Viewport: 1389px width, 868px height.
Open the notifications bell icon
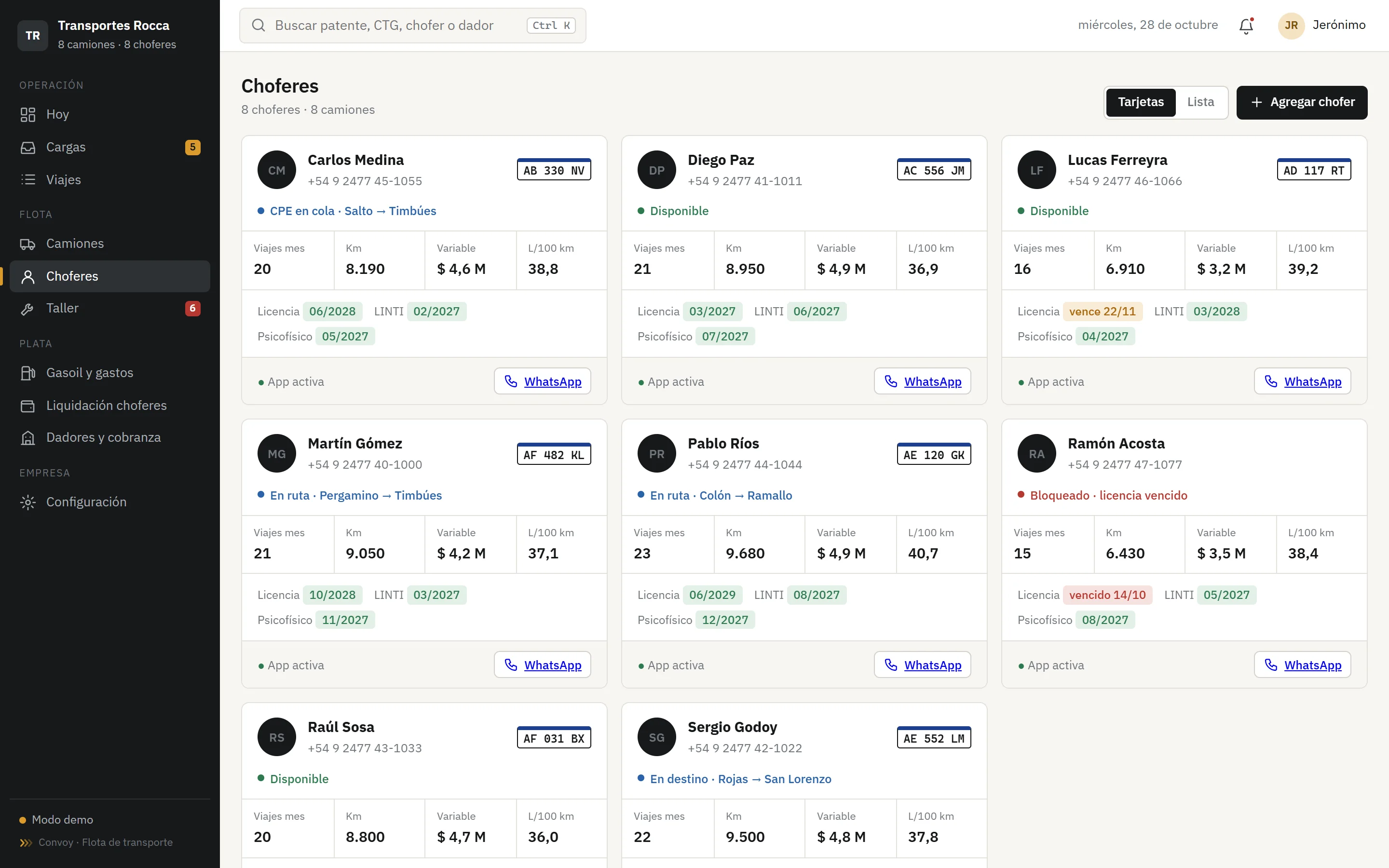pos(1245,25)
